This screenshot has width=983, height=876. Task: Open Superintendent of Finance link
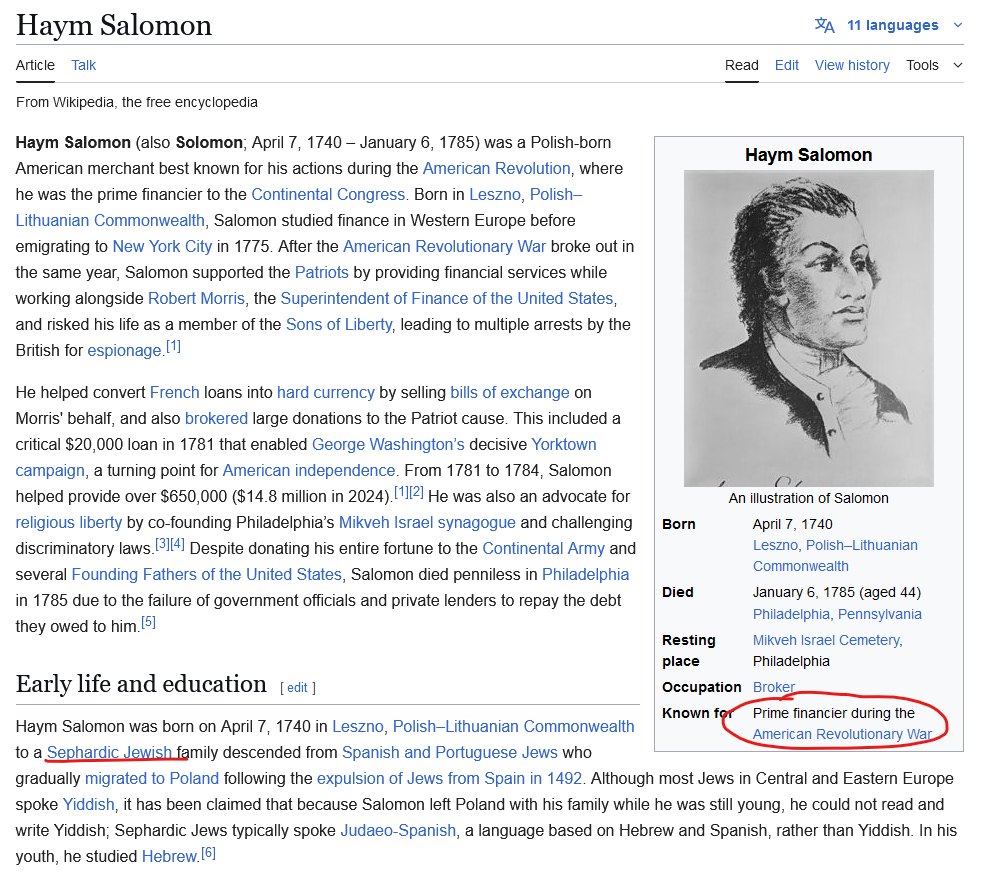click(x=446, y=298)
